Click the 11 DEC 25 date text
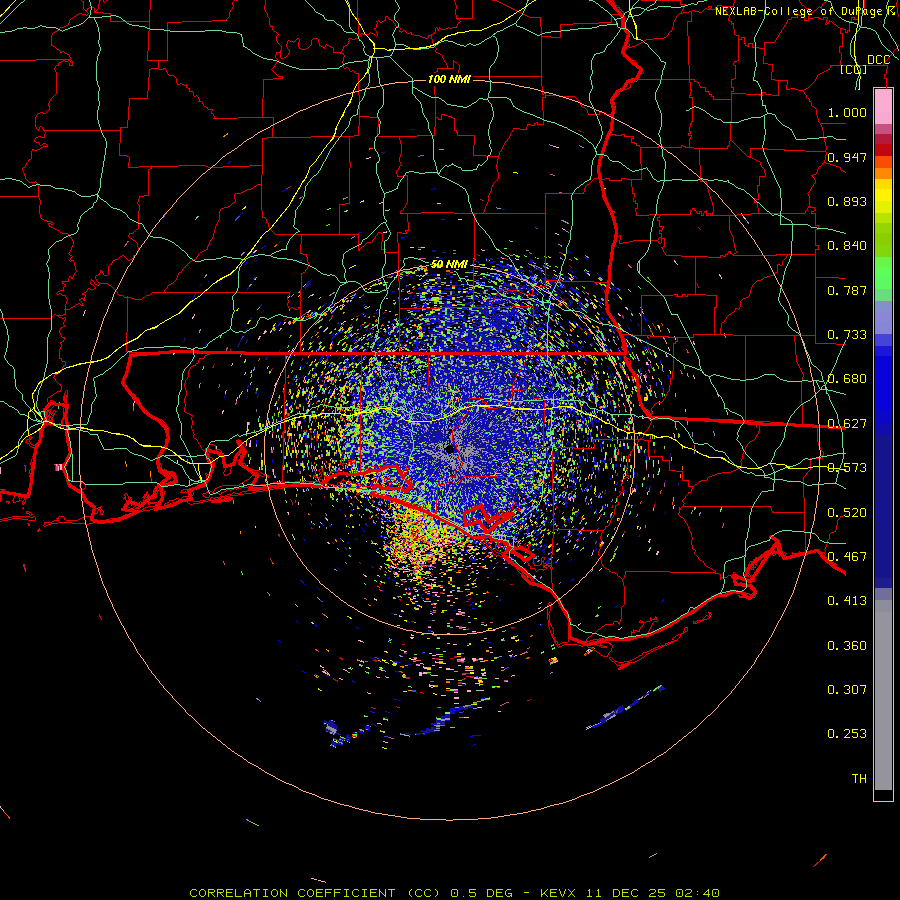Screen dimensions: 900x900 click(x=627, y=893)
